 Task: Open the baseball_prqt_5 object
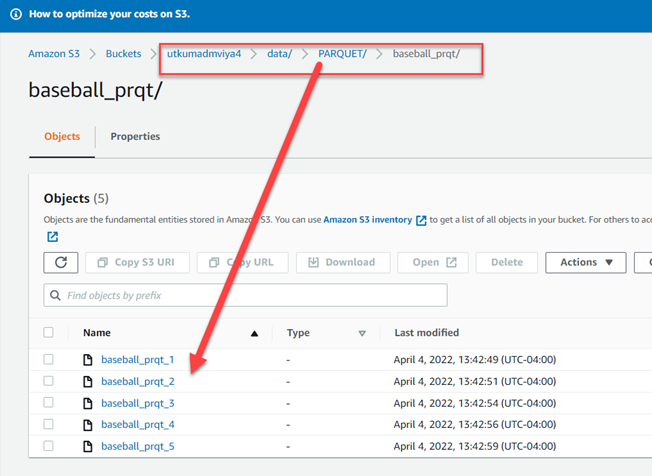[138, 446]
